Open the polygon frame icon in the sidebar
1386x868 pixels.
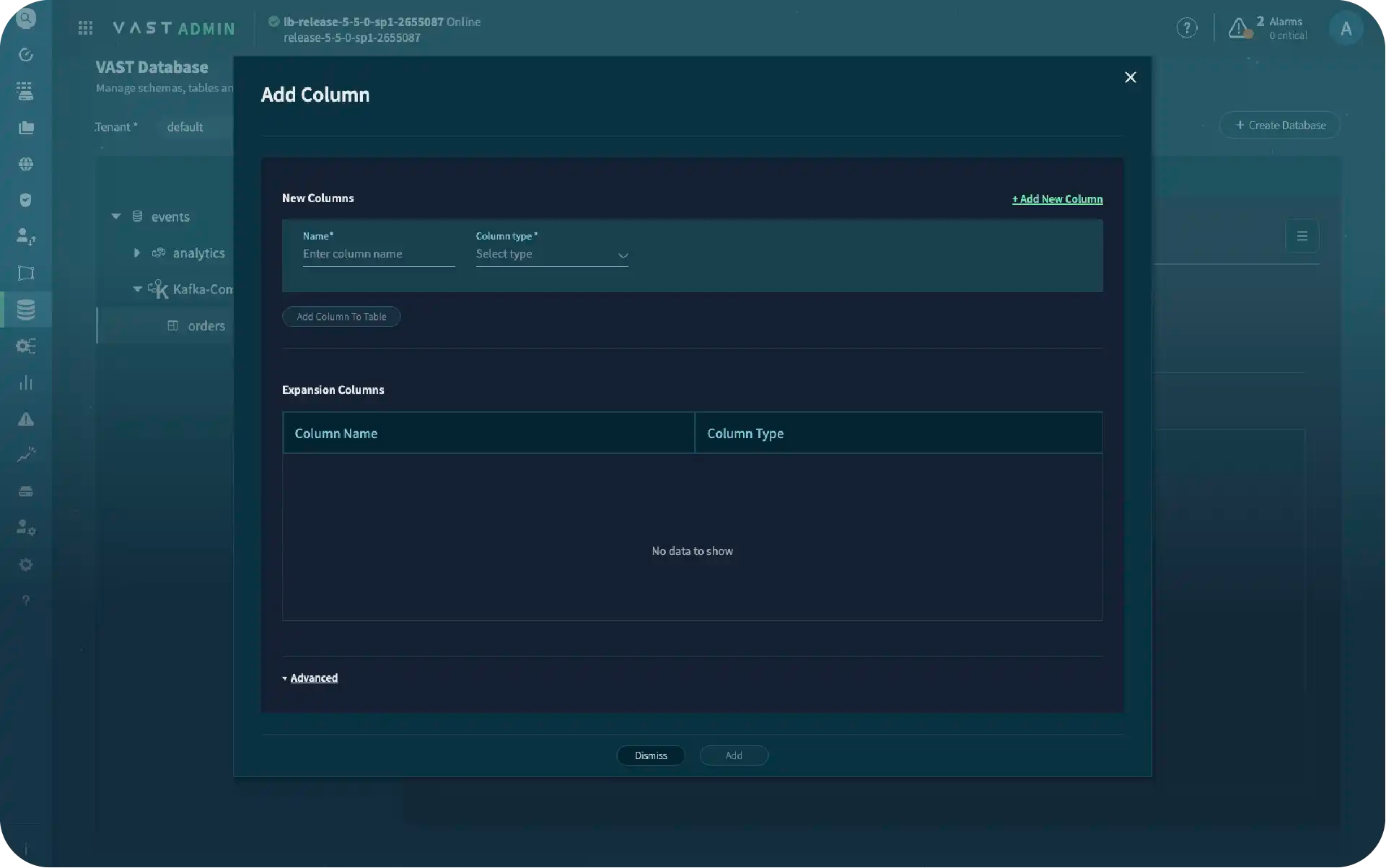[26, 273]
